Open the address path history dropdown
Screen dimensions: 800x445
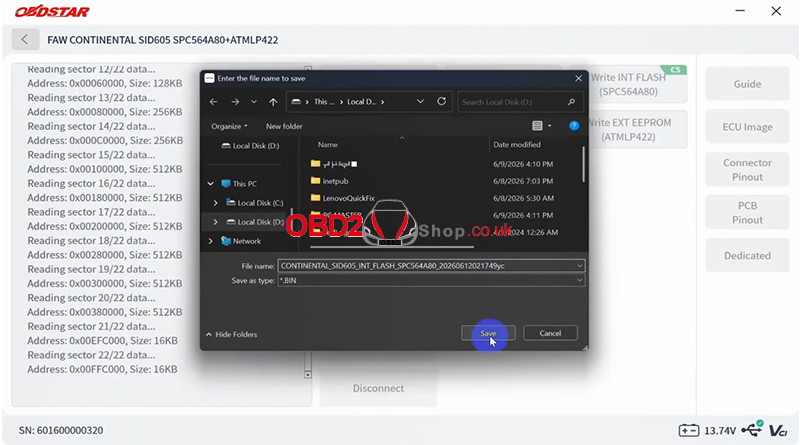pyautogui.click(x=420, y=102)
